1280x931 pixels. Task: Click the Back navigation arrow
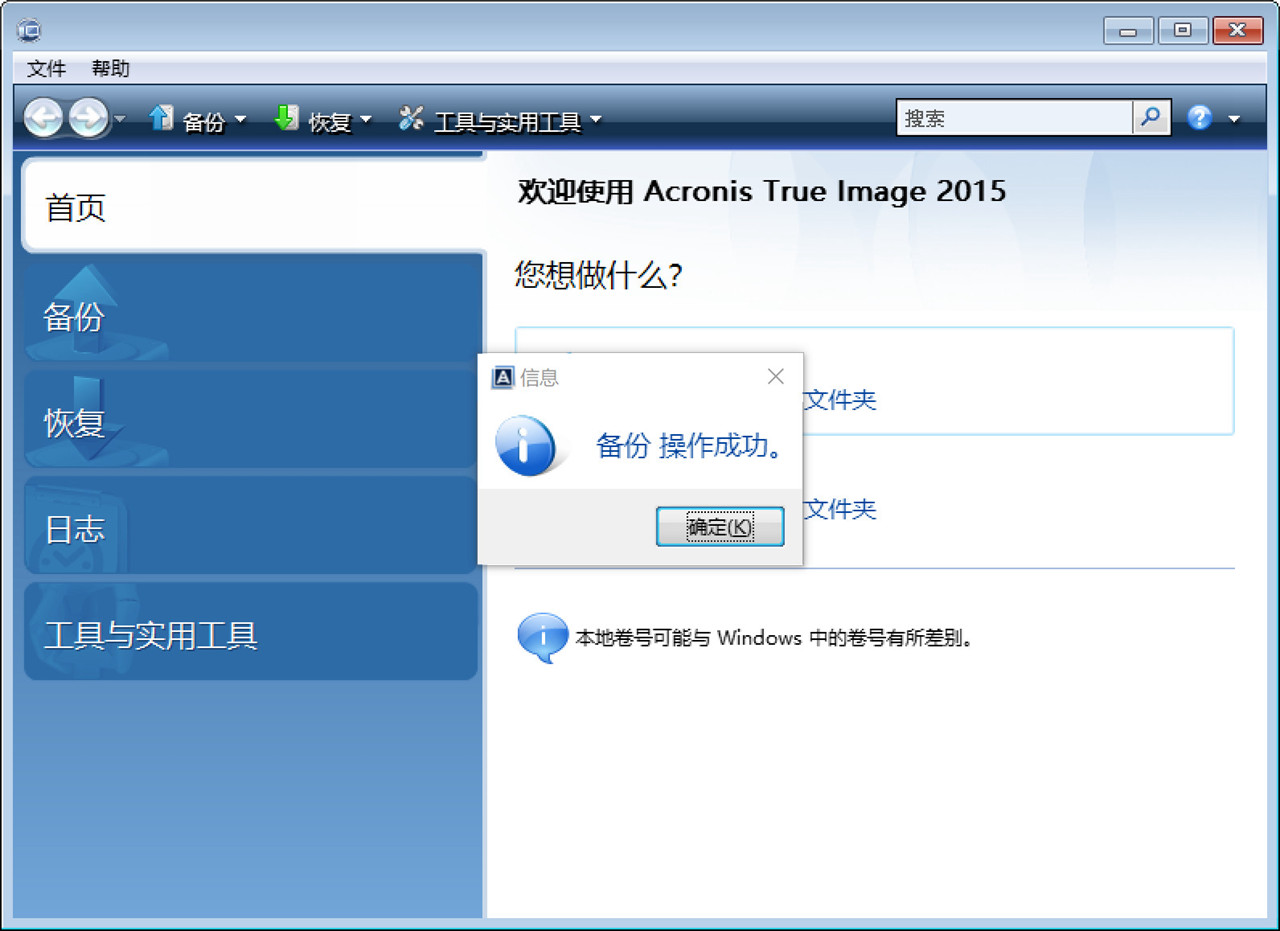pyautogui.click(x=44, y=117)
